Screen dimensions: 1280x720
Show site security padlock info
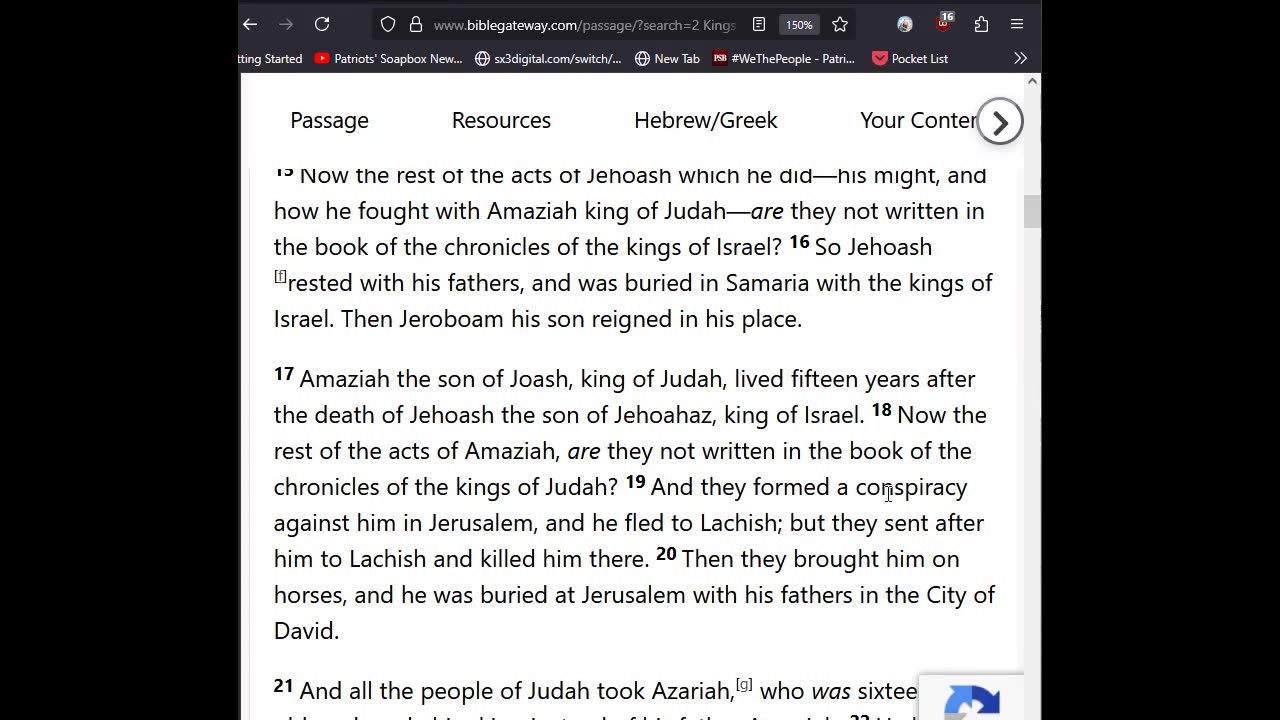[x=416, y=24]
